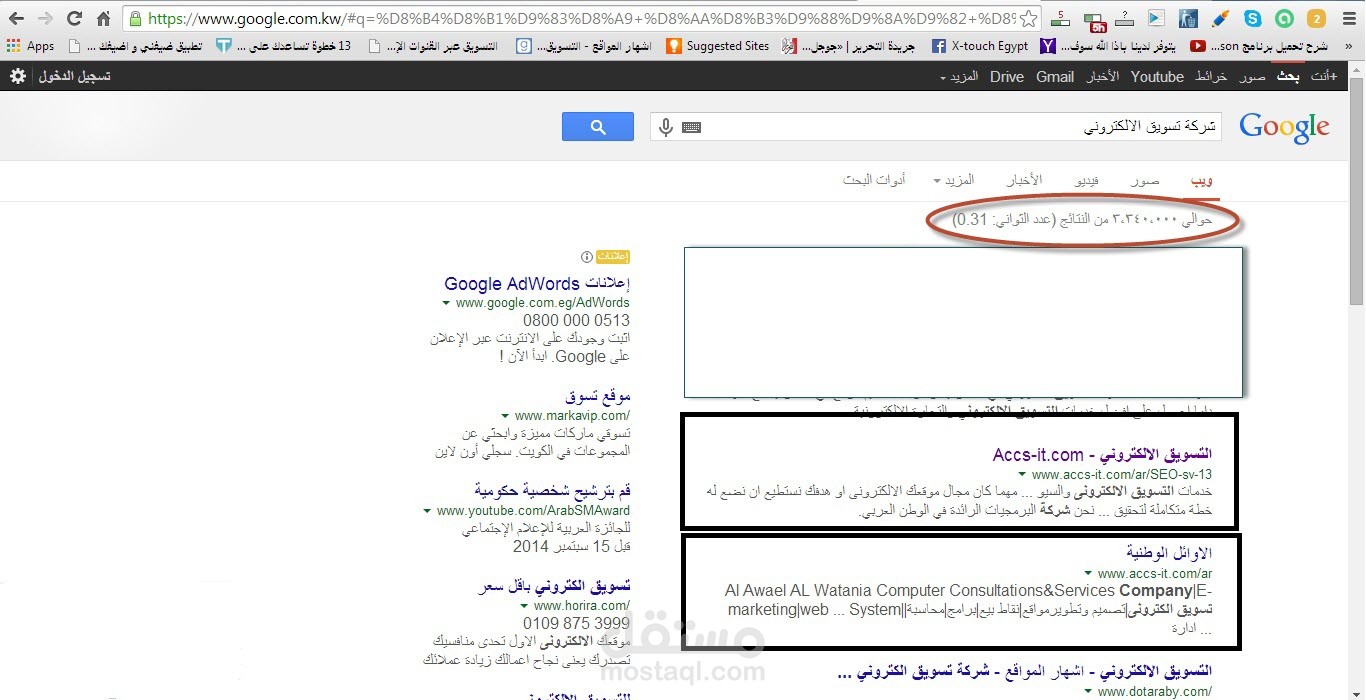
Task: Open أدوات البحث search tools
Action: (874, 180)
